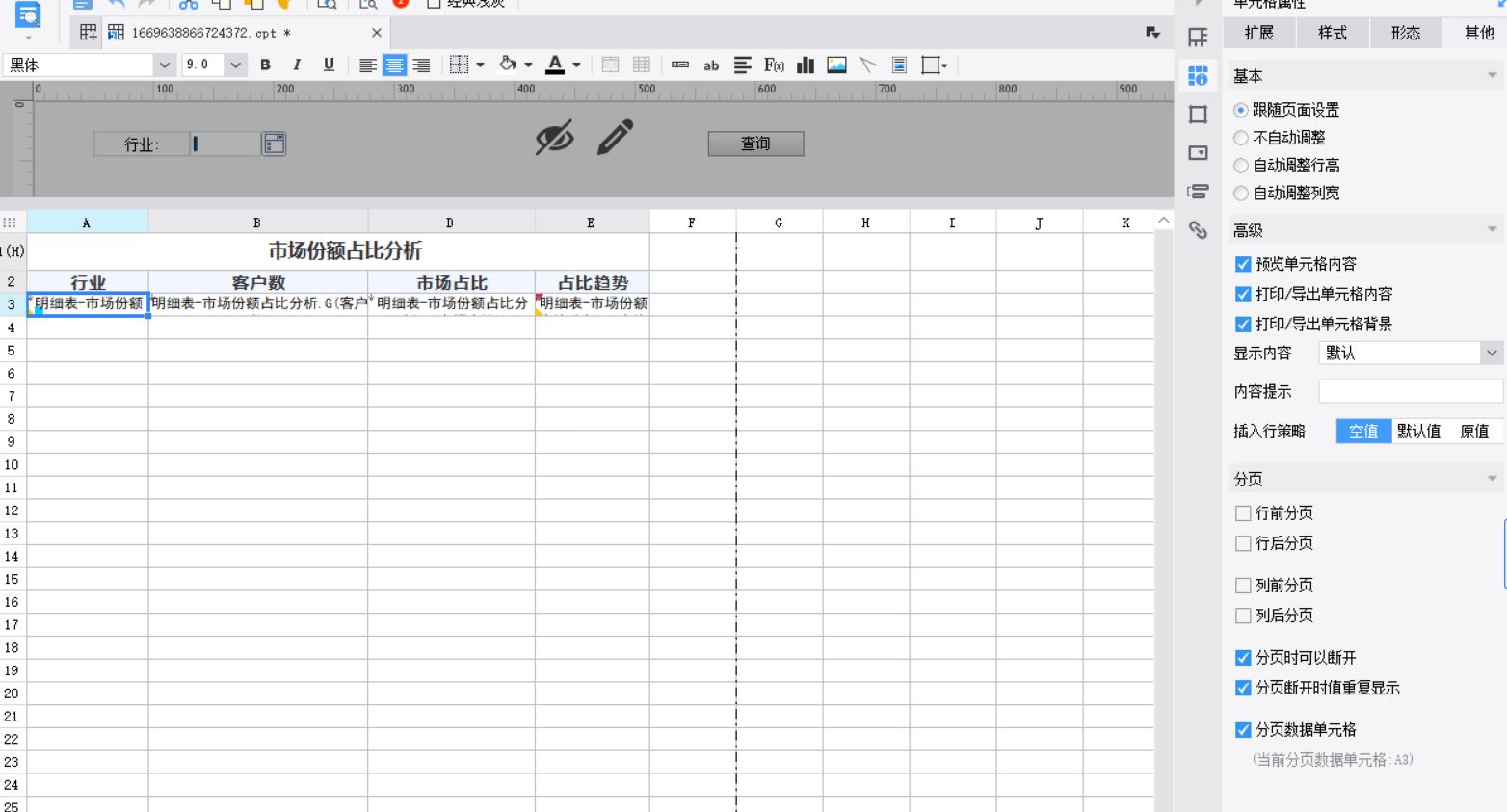Open the 9.0 font size dropdown
The width and height of the screenshot is (1507, 812).
235,65
